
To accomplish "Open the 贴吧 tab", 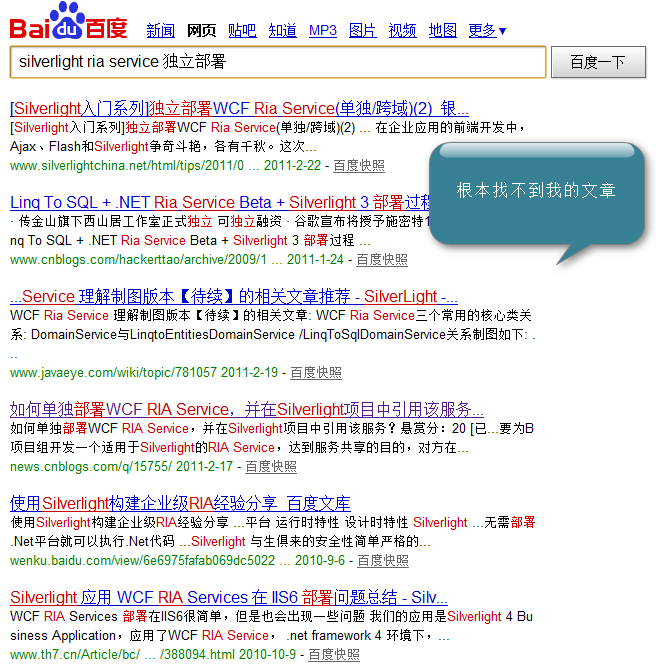I will pyautogui.click(x=242, y=31).
